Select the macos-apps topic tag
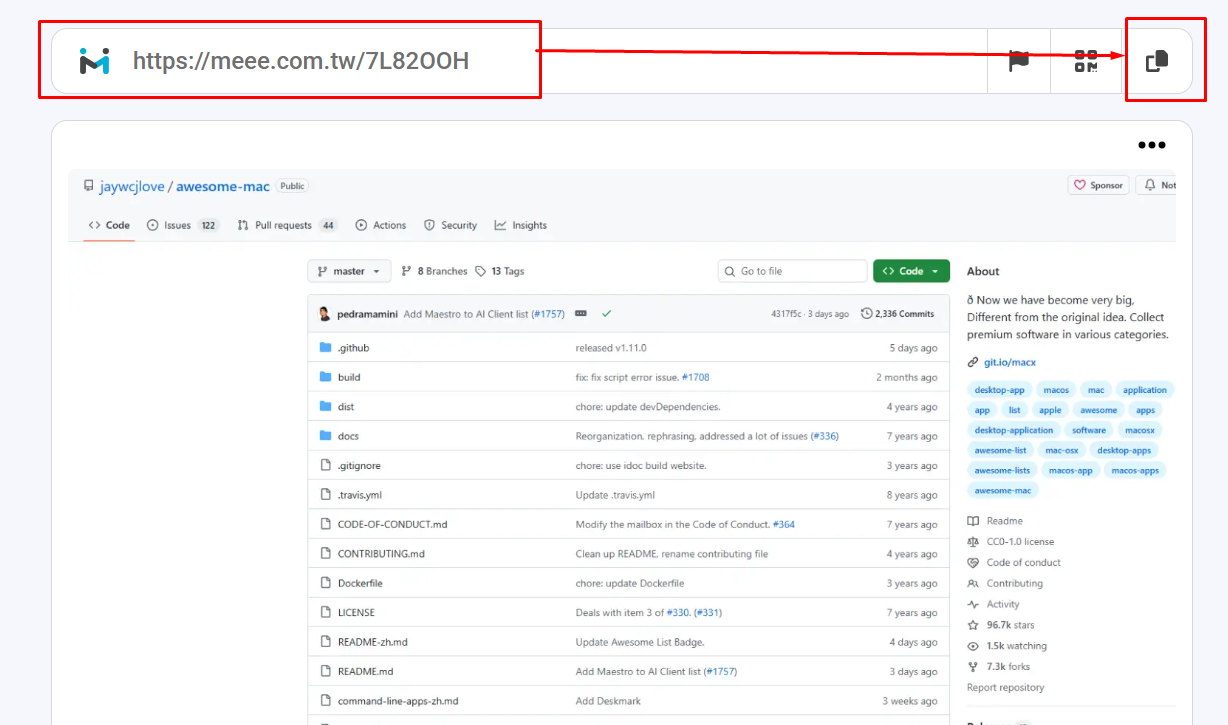The width and height of the screenshot is (1228, 725). [1135, 470]
